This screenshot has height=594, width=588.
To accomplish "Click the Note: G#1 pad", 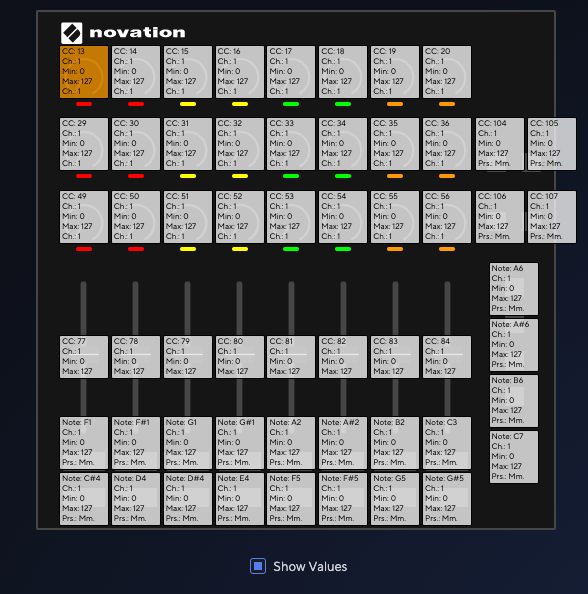I will [x=239, y=443].
